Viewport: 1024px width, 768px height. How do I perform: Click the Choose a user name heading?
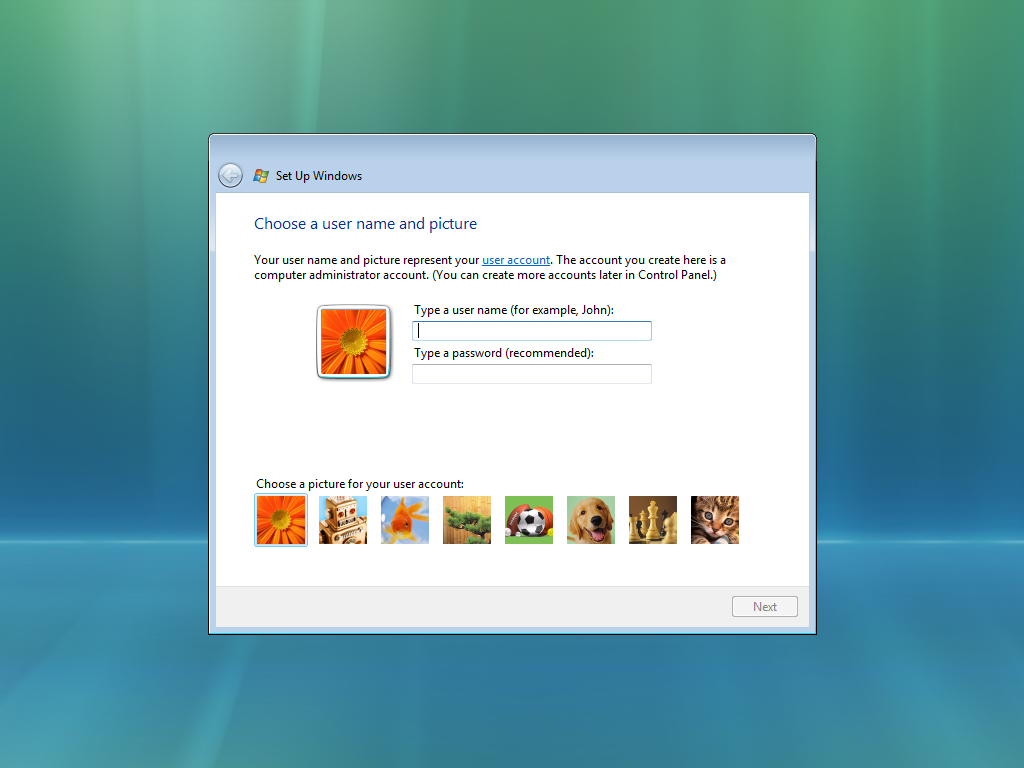365,224
